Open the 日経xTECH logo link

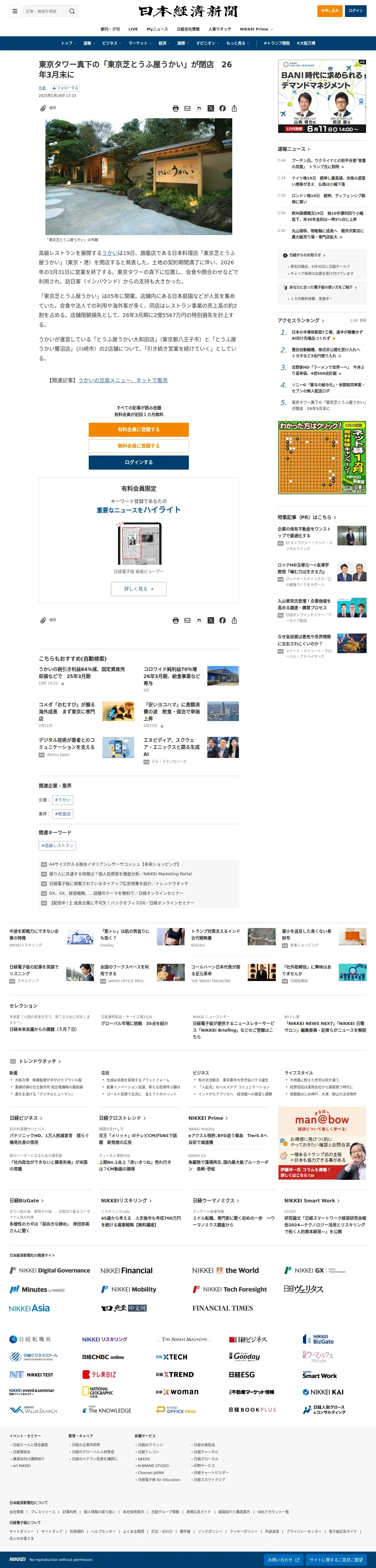click(x=172, y=1357)
